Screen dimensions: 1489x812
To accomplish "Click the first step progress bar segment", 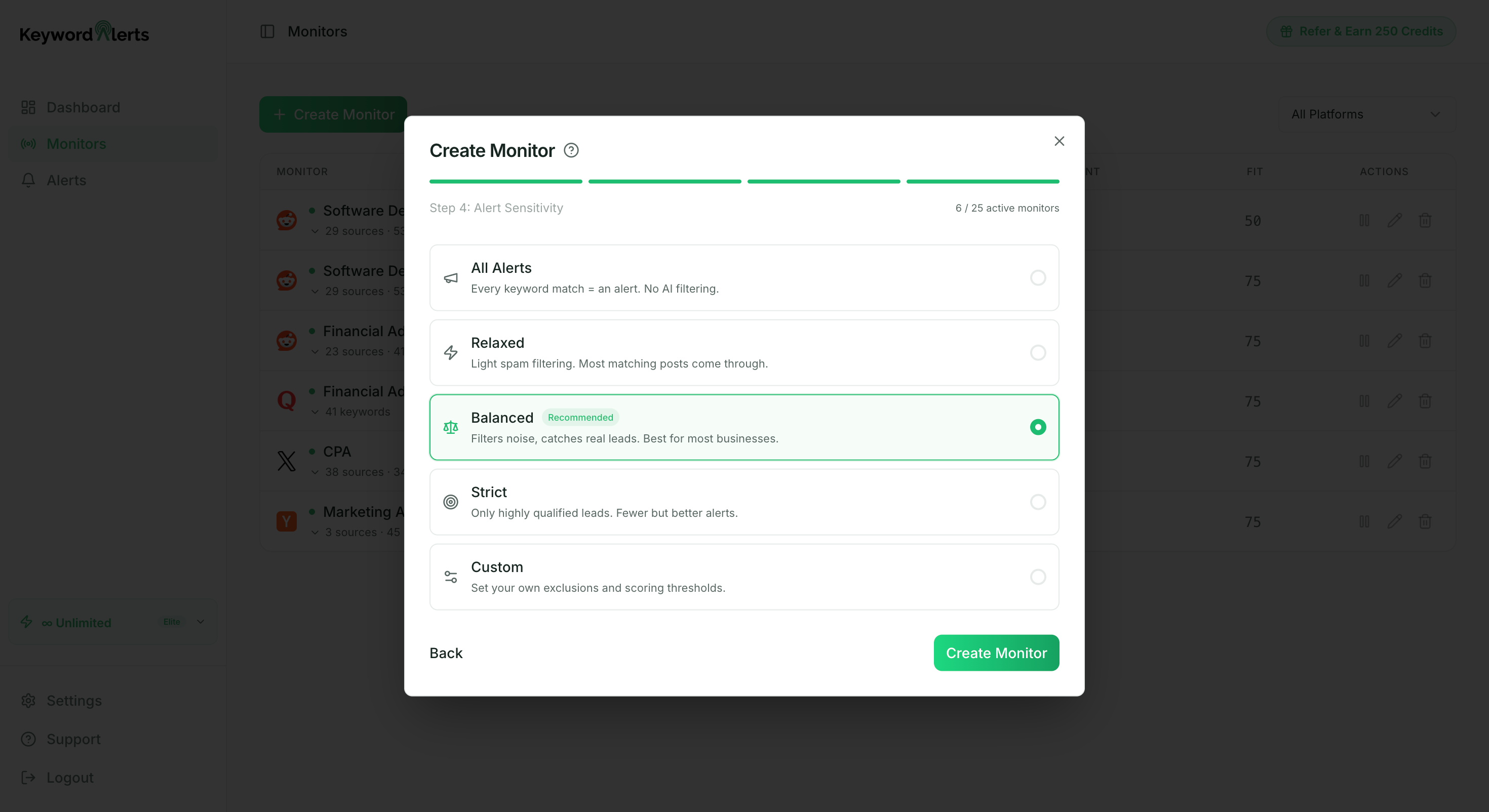I will (506, 181).
